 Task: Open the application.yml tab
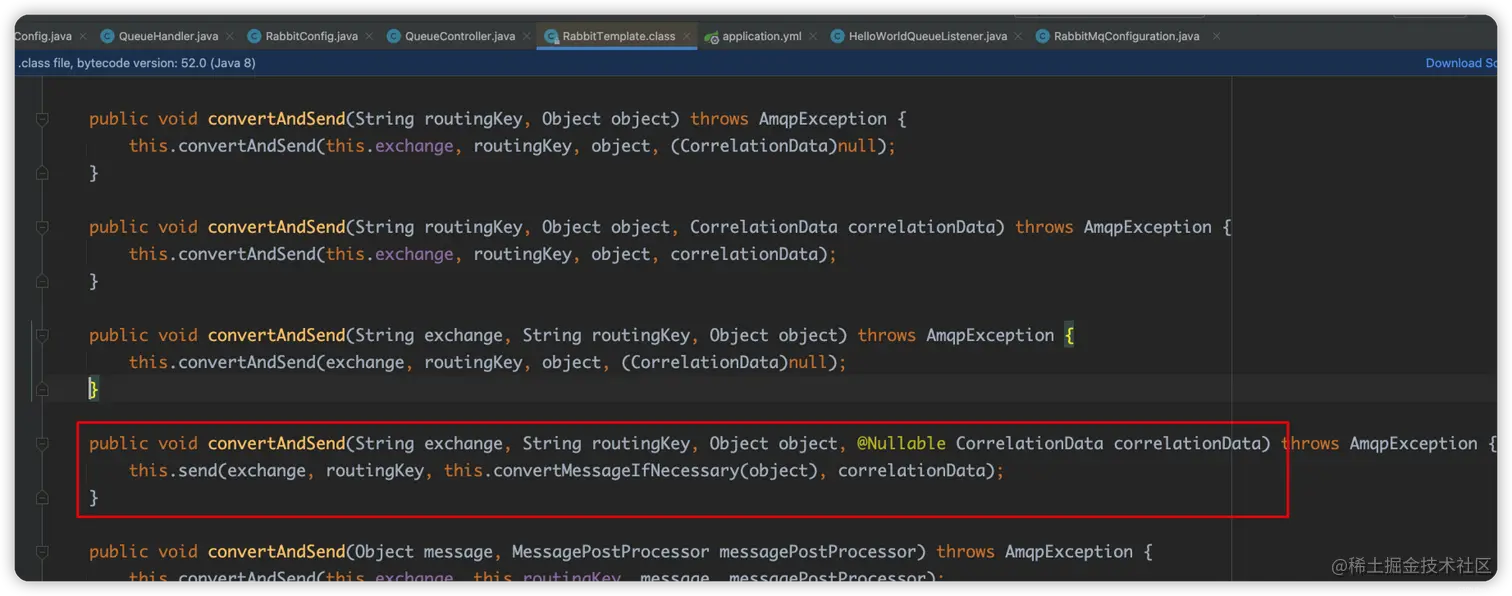click(762, 36)
